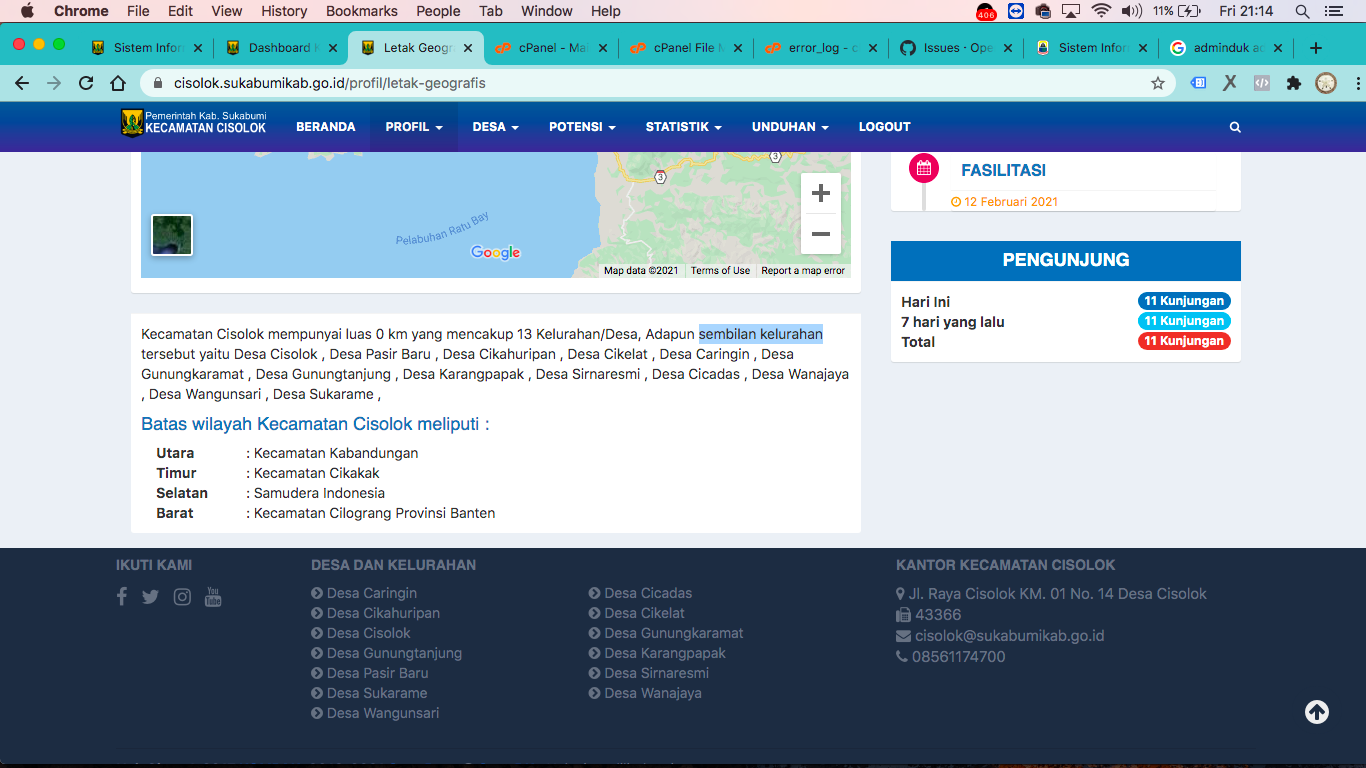Click the location pin icon near Jl. Raya Cisolok
Viewport: 1366px width, 768px height.
click(899, 593)
